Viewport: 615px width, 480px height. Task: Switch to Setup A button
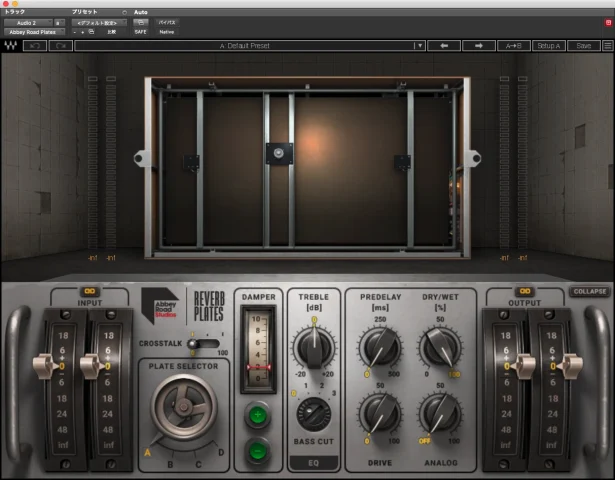[x=548, y=45]
